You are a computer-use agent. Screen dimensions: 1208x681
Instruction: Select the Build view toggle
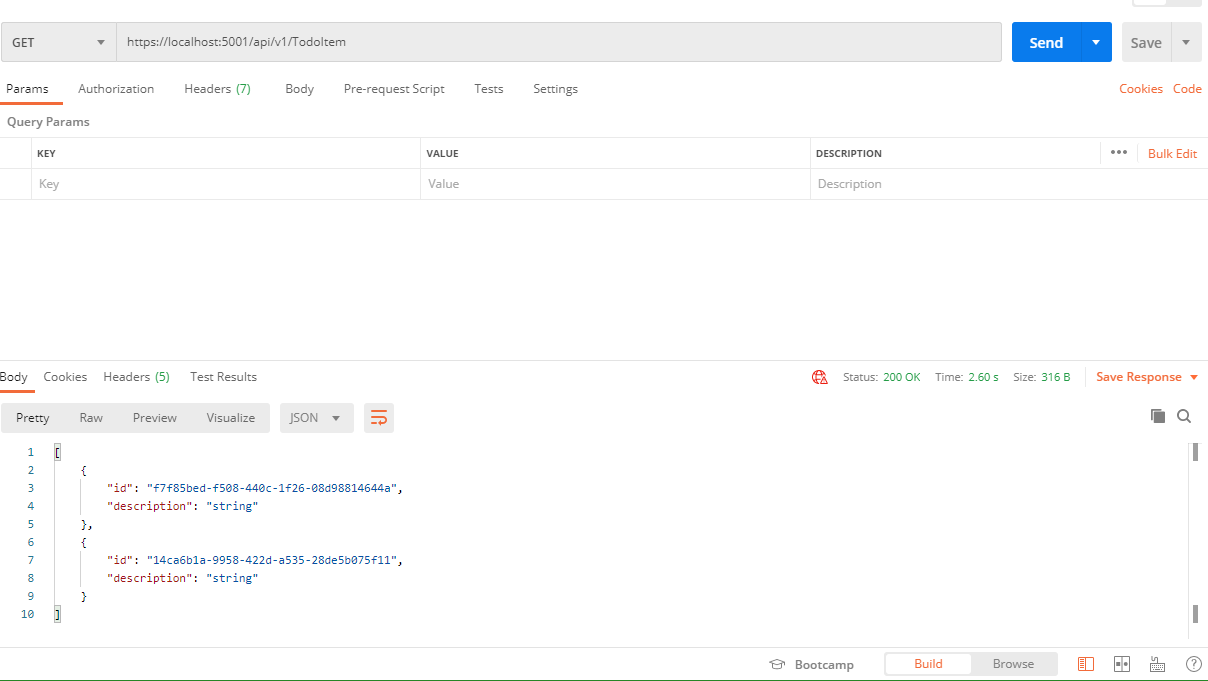[927, 663]
